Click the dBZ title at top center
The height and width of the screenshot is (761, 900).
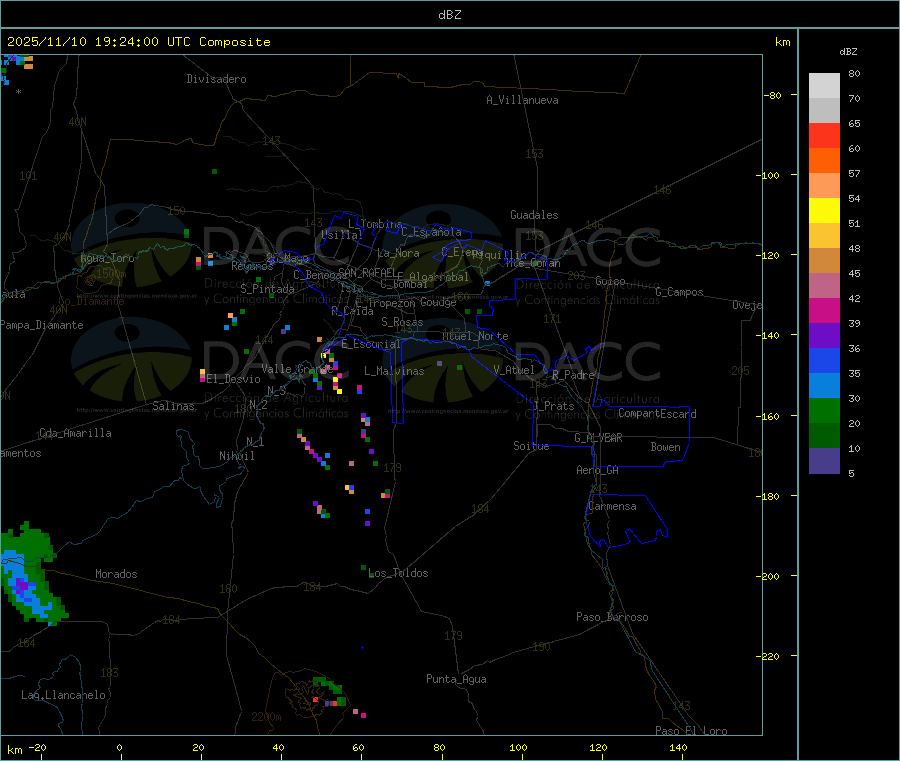click(449, 15)
